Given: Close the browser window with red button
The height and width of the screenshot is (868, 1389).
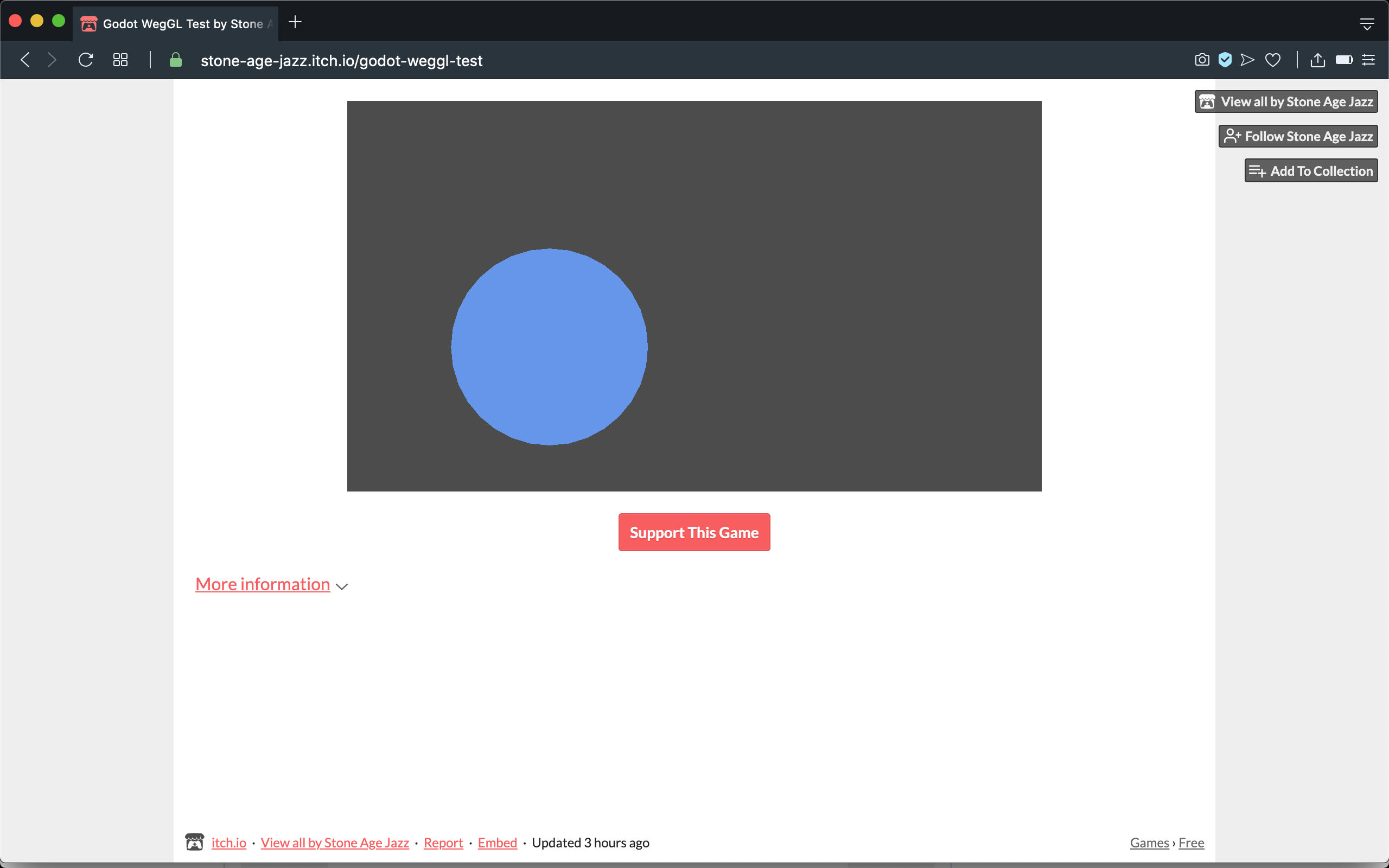Looking at the screenshot, I should point(16,21).
